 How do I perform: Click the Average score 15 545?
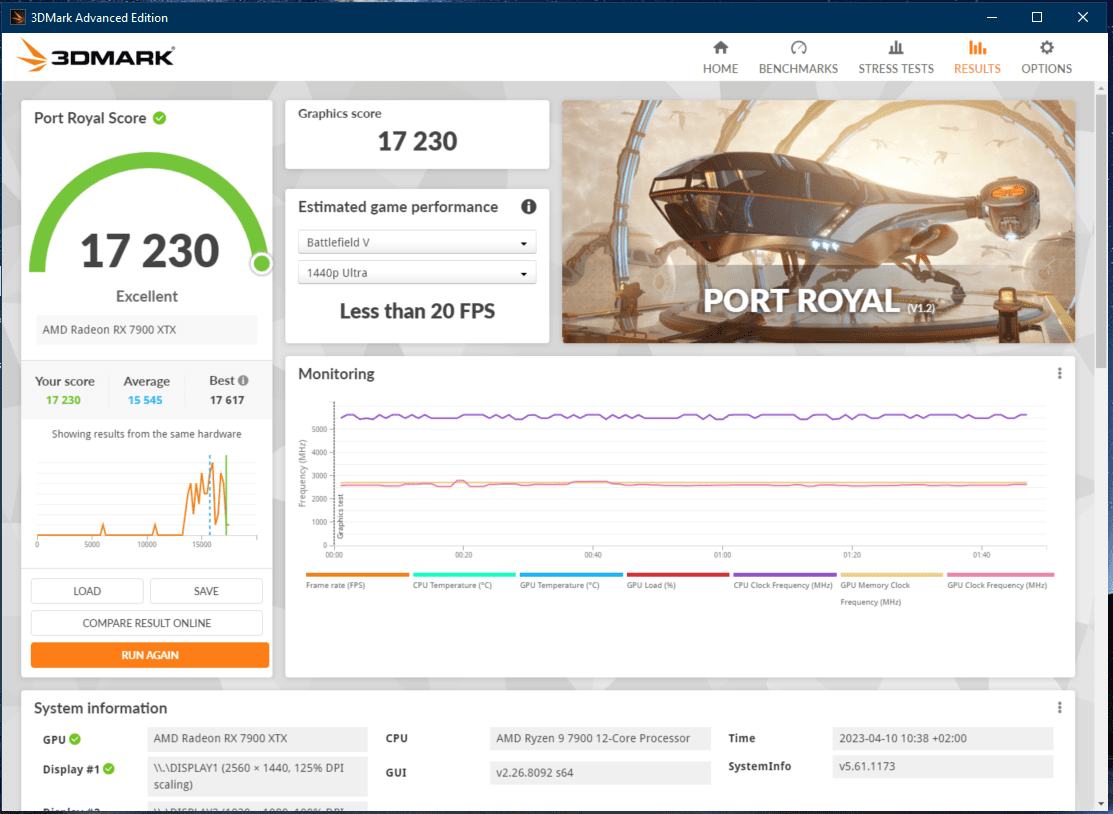(x=146, y=400)
